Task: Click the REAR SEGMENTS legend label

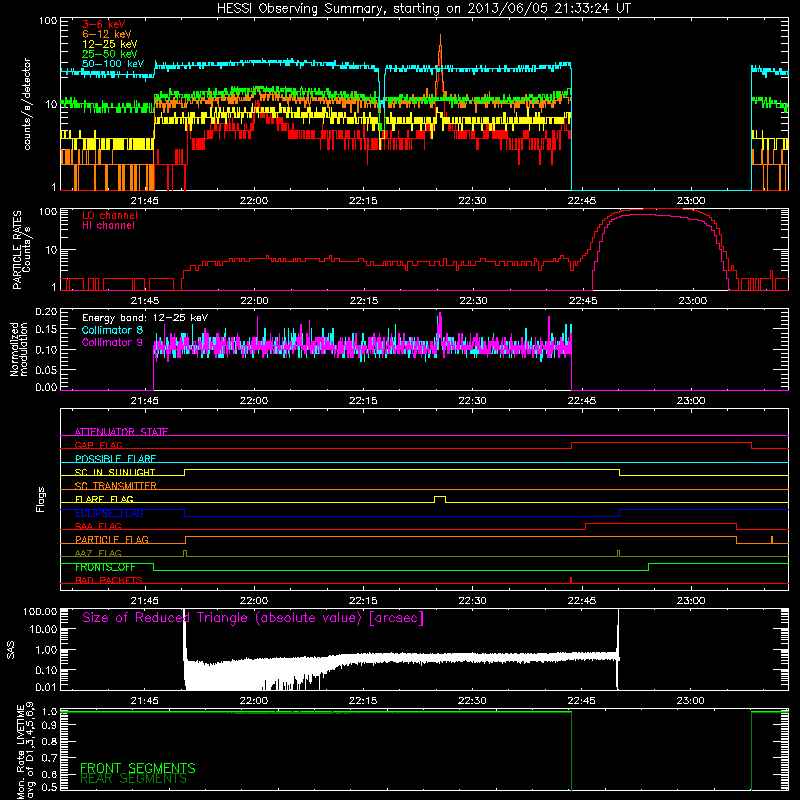Action: pos(134,779)
